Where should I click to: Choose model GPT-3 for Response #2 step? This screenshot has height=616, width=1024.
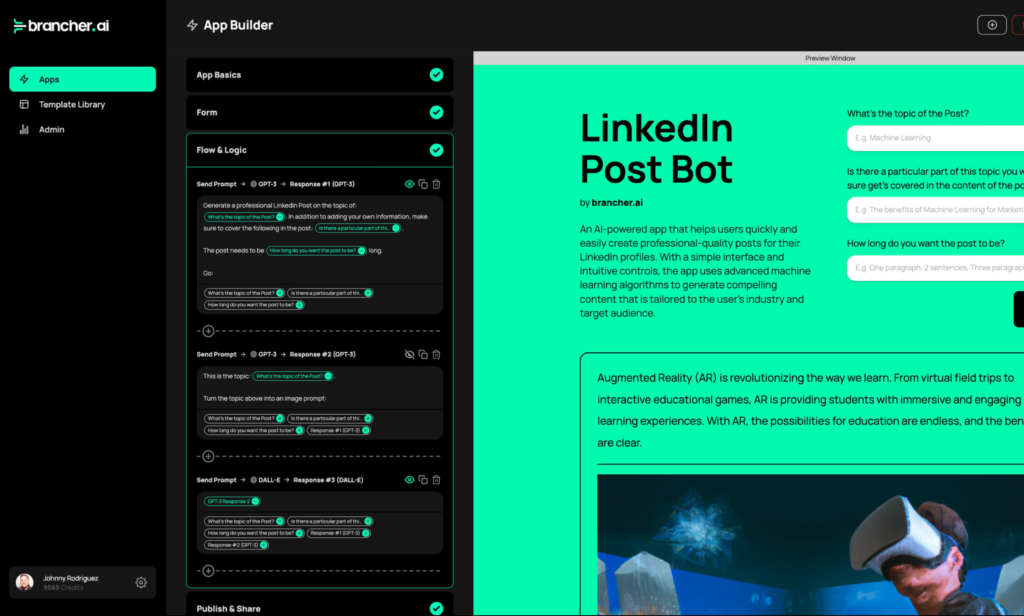tap(264, 355)
